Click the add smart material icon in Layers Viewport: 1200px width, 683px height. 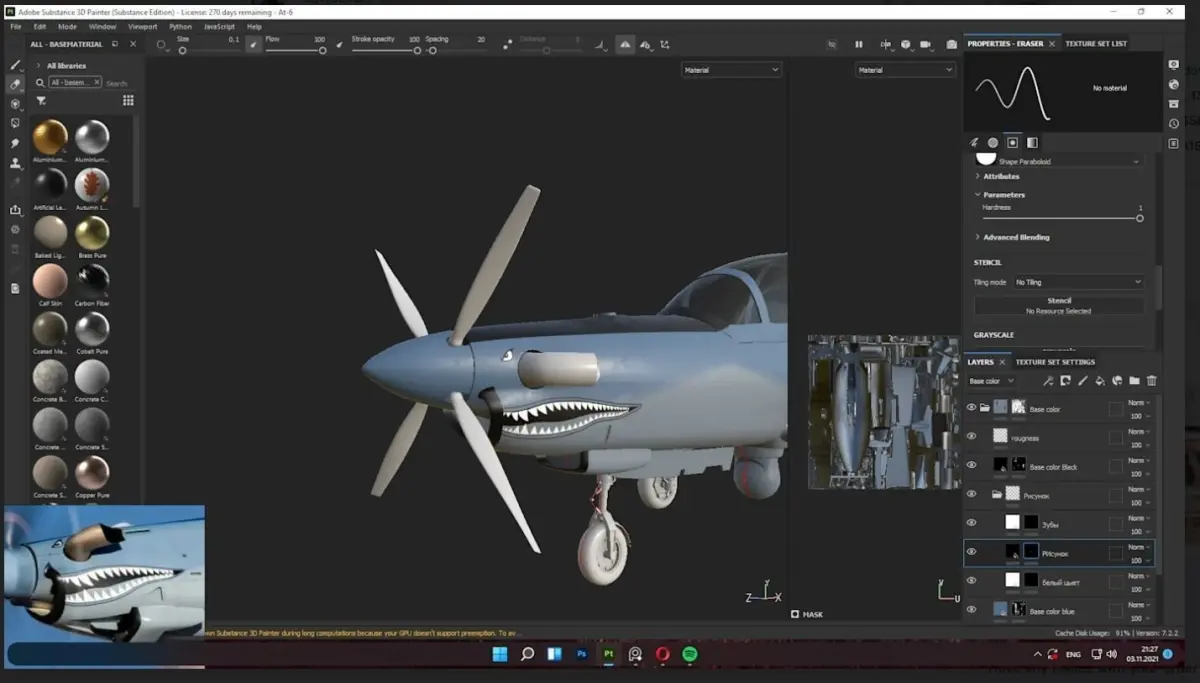click(1116, 381)
